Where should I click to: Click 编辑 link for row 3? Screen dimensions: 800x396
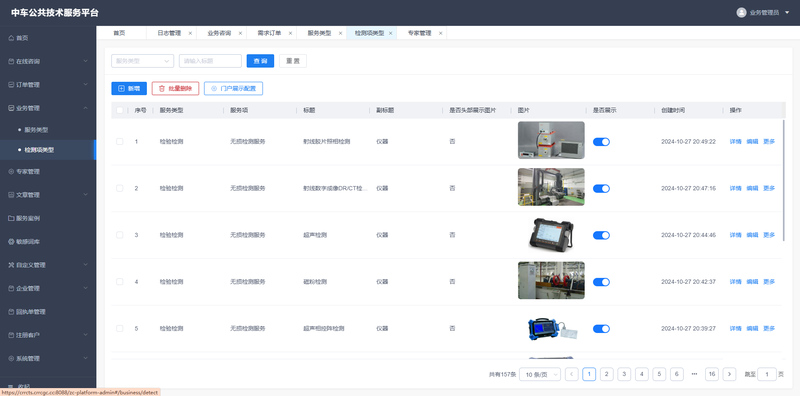click(x=752, y=235)
